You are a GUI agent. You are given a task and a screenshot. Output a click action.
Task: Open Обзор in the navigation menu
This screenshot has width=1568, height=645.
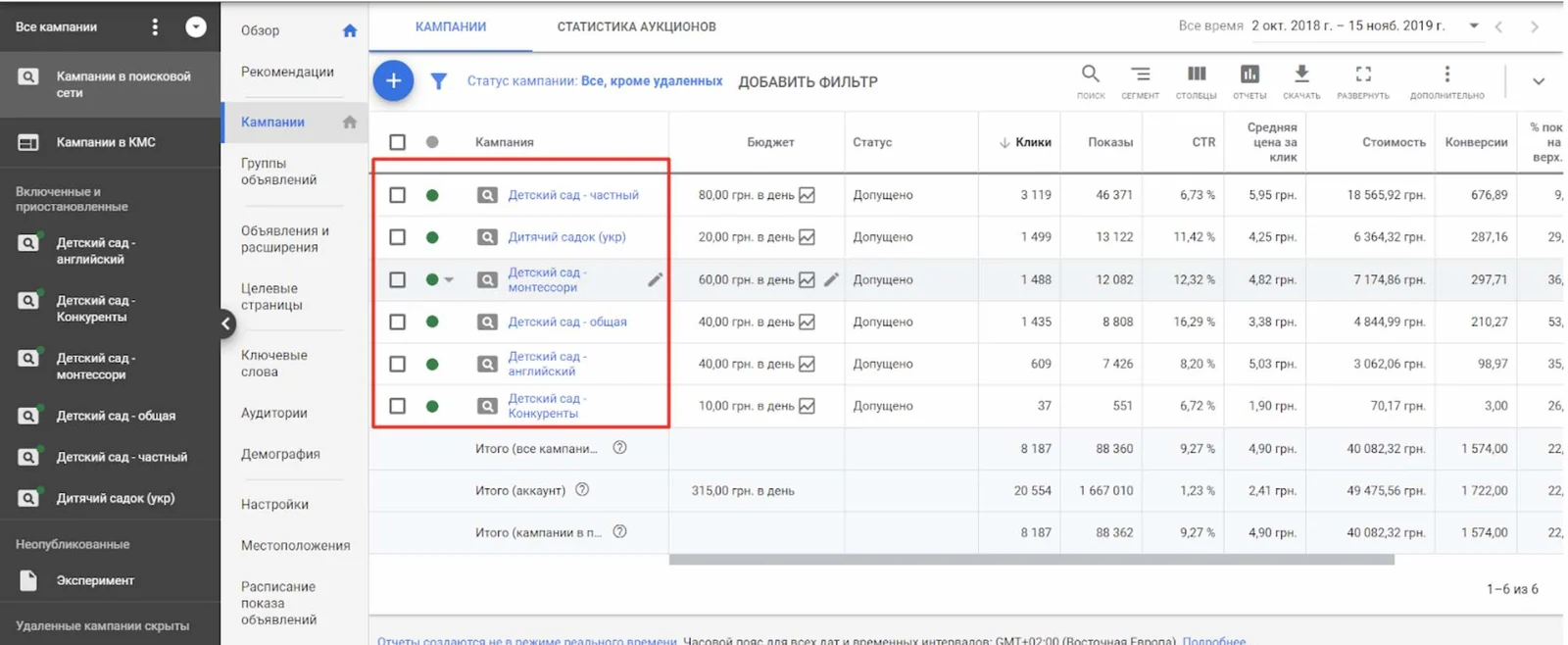[x=261, y=30]
